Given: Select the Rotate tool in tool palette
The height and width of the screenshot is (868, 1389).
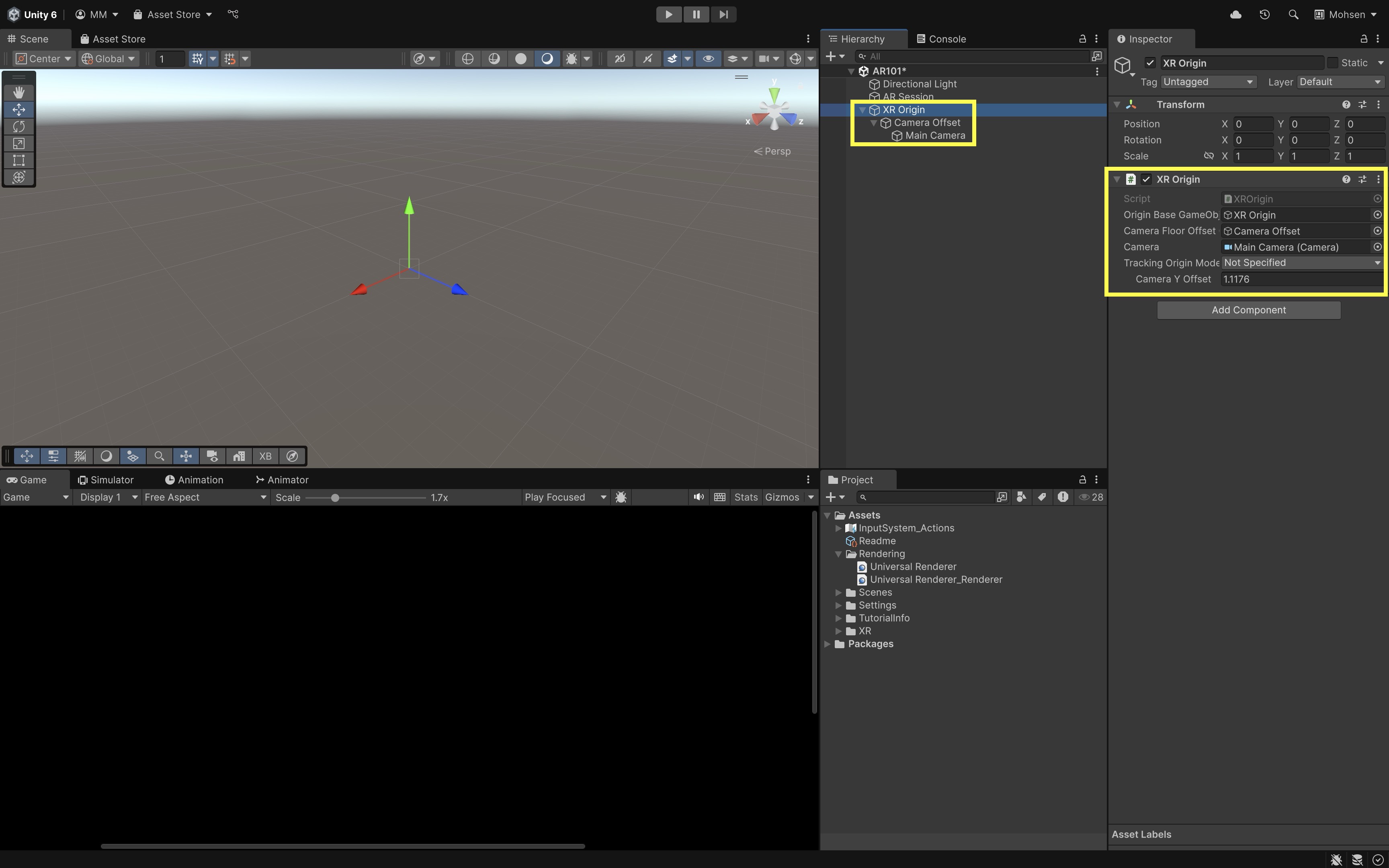Looking at the screenshot, I should click(x=18, y=126).
